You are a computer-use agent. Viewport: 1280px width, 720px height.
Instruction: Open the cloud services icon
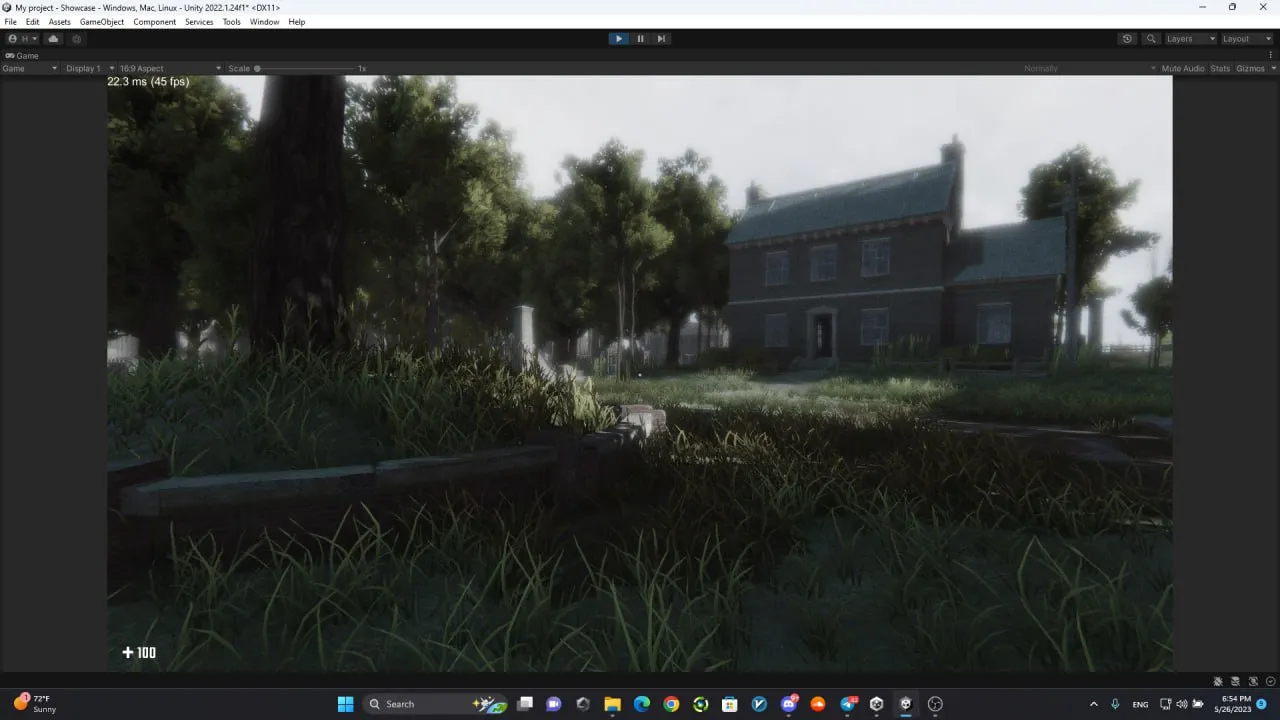tap(53, 39)
